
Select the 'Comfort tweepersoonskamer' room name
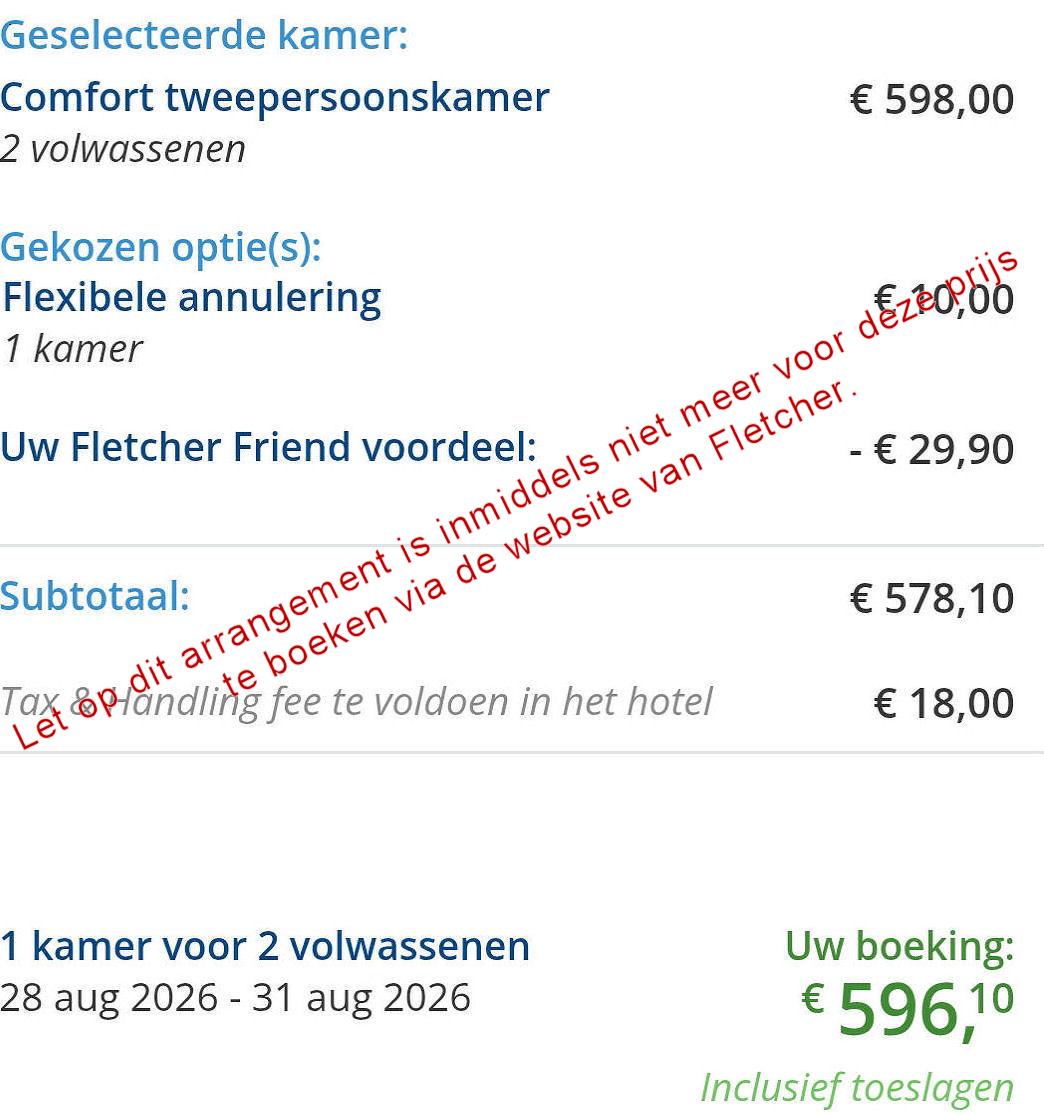click(275, 98)
